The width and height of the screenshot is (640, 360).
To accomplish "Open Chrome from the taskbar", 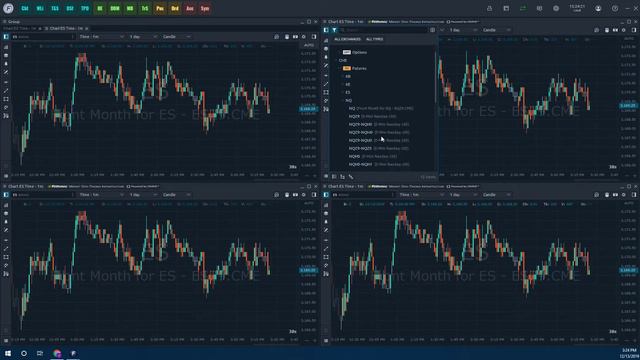I will coord(57,353).
